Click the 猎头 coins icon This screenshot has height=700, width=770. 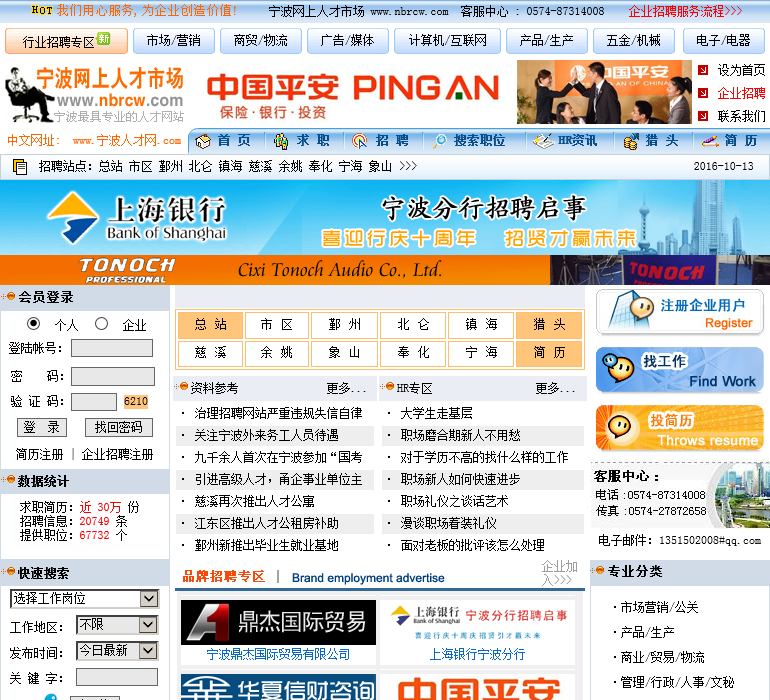point(631,141)
